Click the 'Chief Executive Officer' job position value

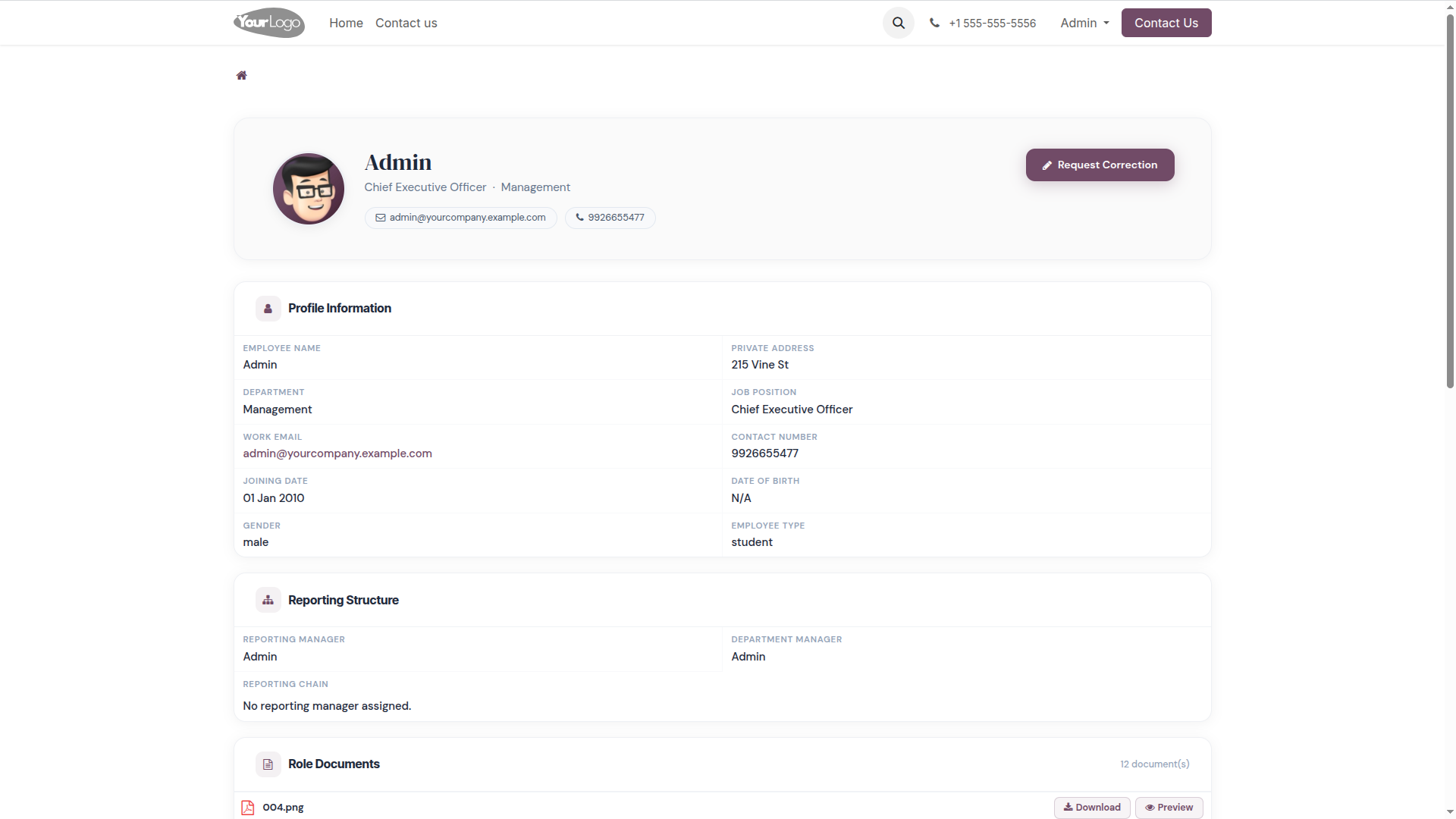pos(792,409)
